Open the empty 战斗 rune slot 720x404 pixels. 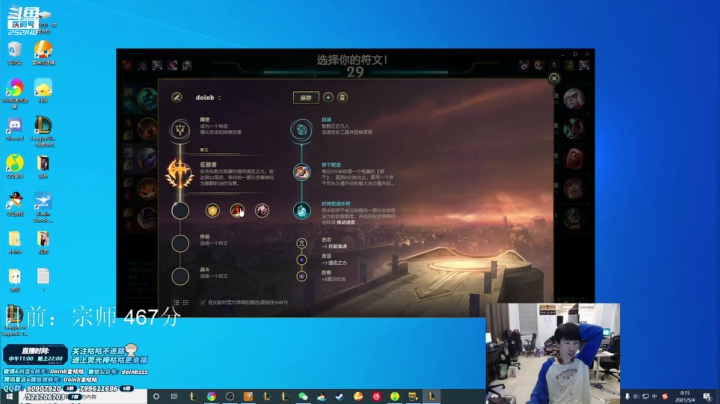[180, 276]
